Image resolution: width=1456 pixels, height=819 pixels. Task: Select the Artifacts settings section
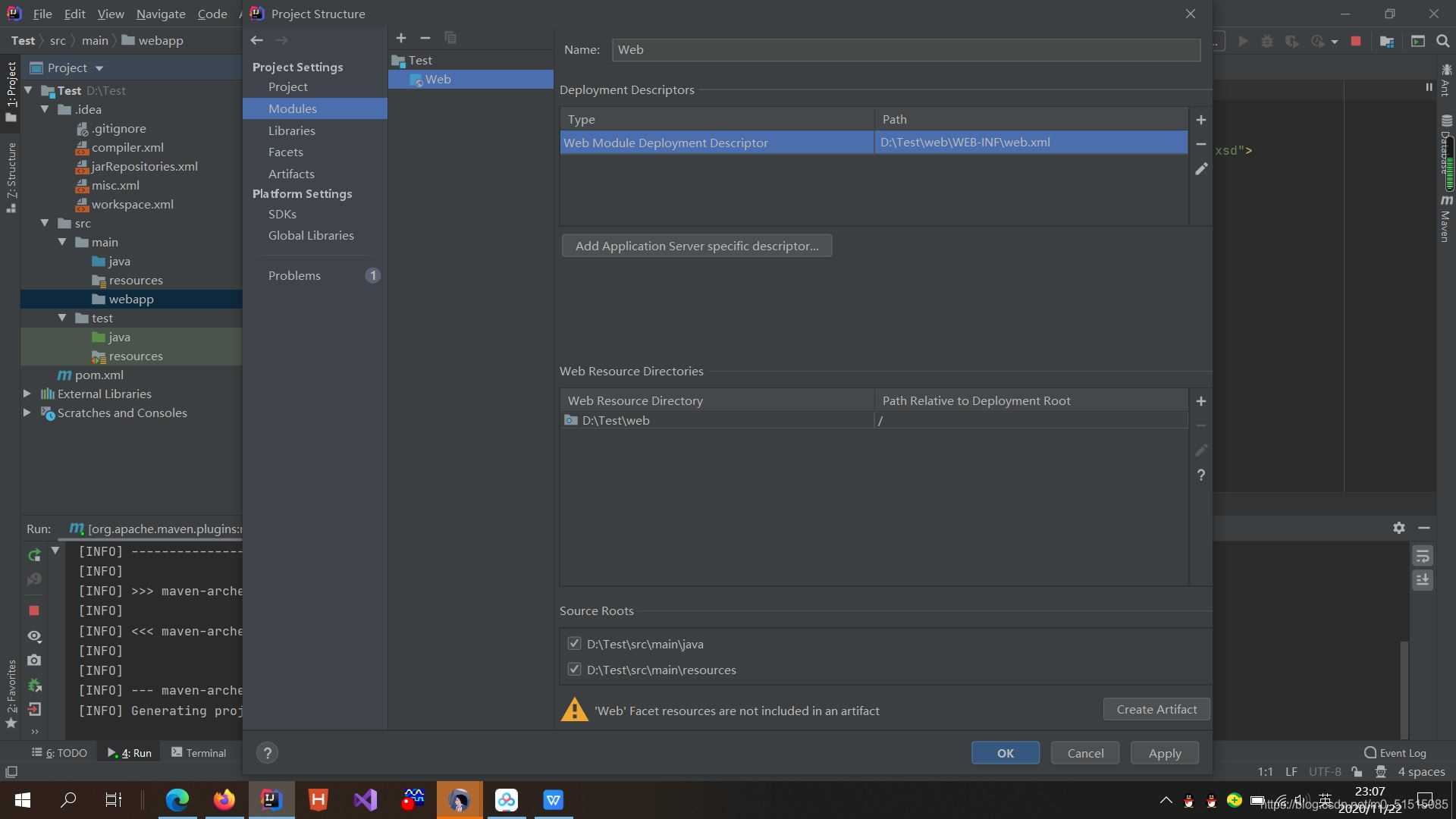[291, 173]
